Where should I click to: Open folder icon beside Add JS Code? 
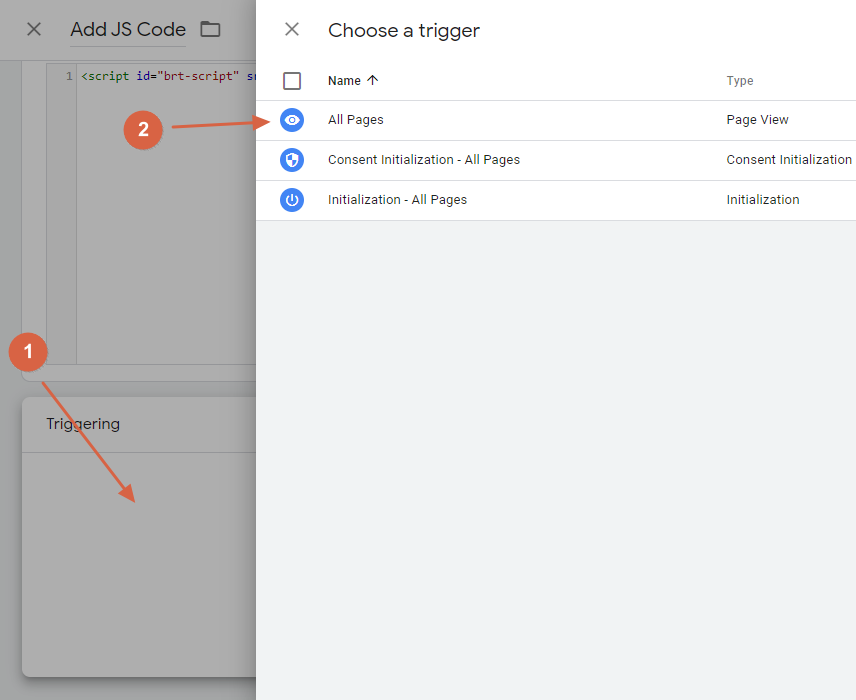coord(210,29)
